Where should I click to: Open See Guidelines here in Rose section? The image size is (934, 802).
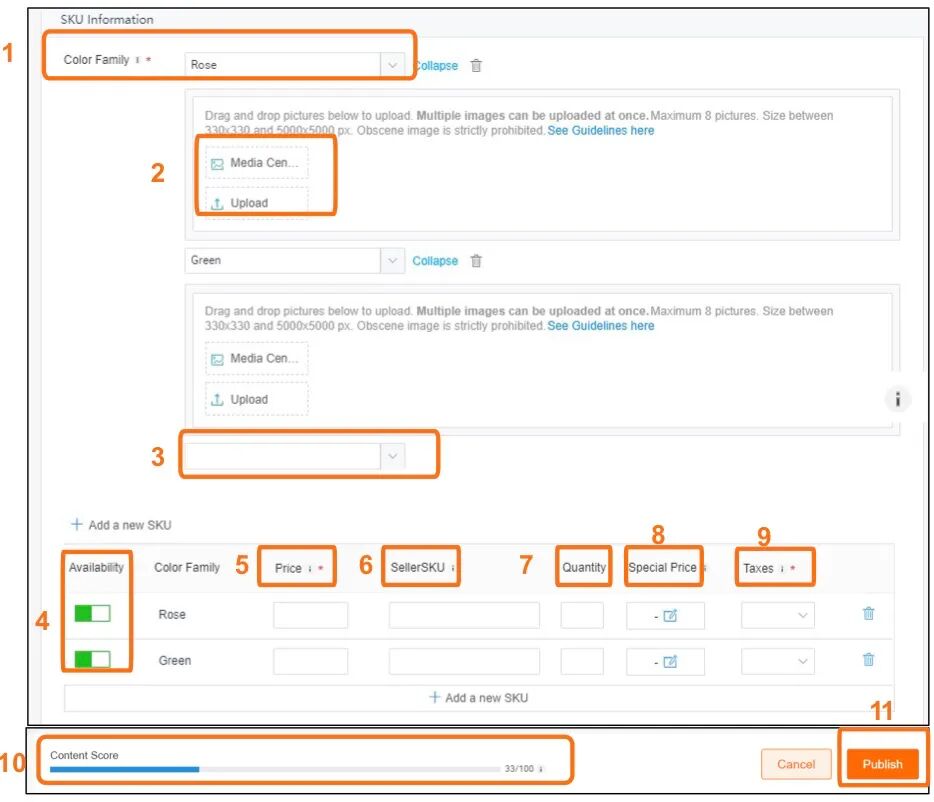pos(600,130)
